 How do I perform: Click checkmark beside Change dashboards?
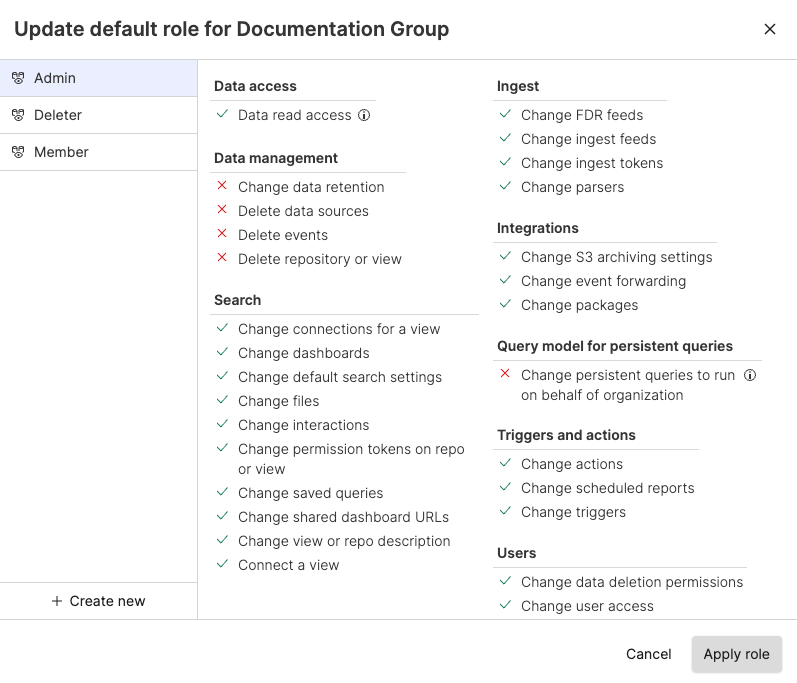222,353
